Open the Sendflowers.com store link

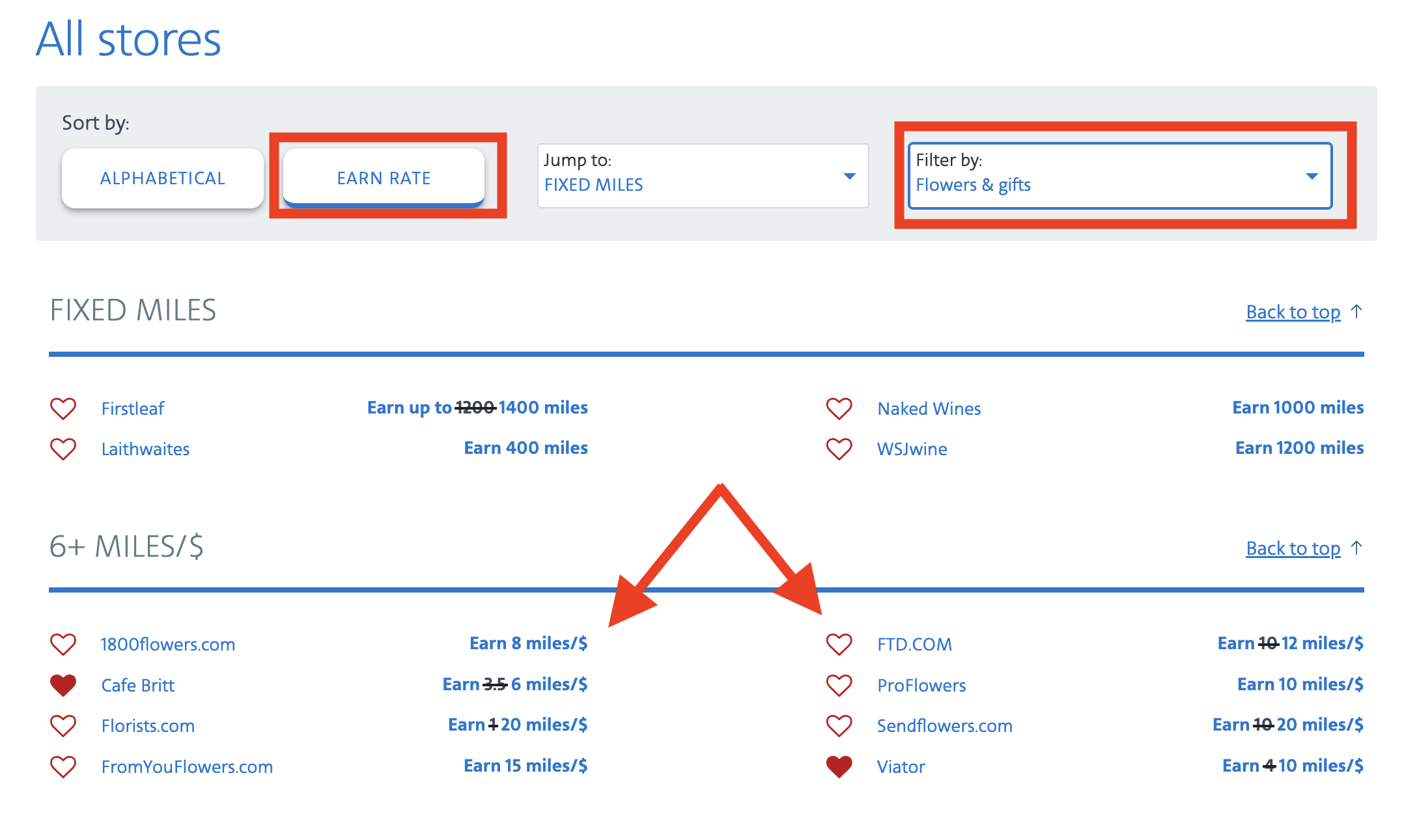coord(945,725)
